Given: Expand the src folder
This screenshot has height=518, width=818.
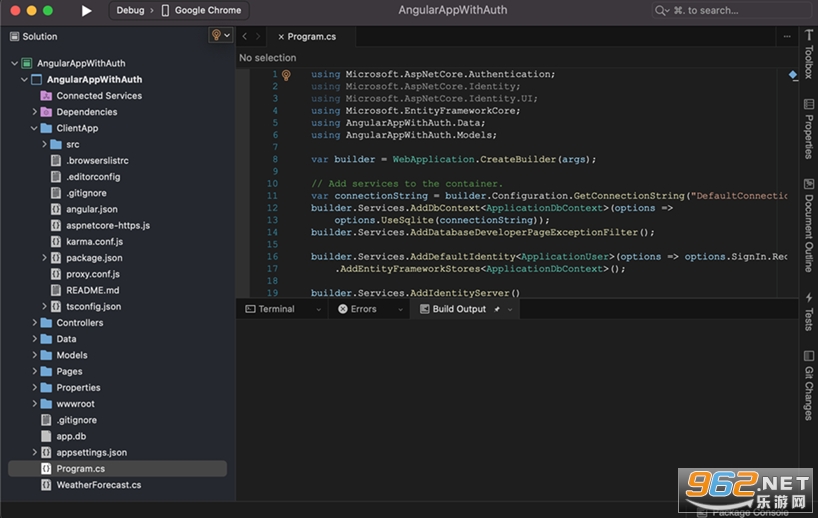Looking at the screenshot, I should (44, 144).
